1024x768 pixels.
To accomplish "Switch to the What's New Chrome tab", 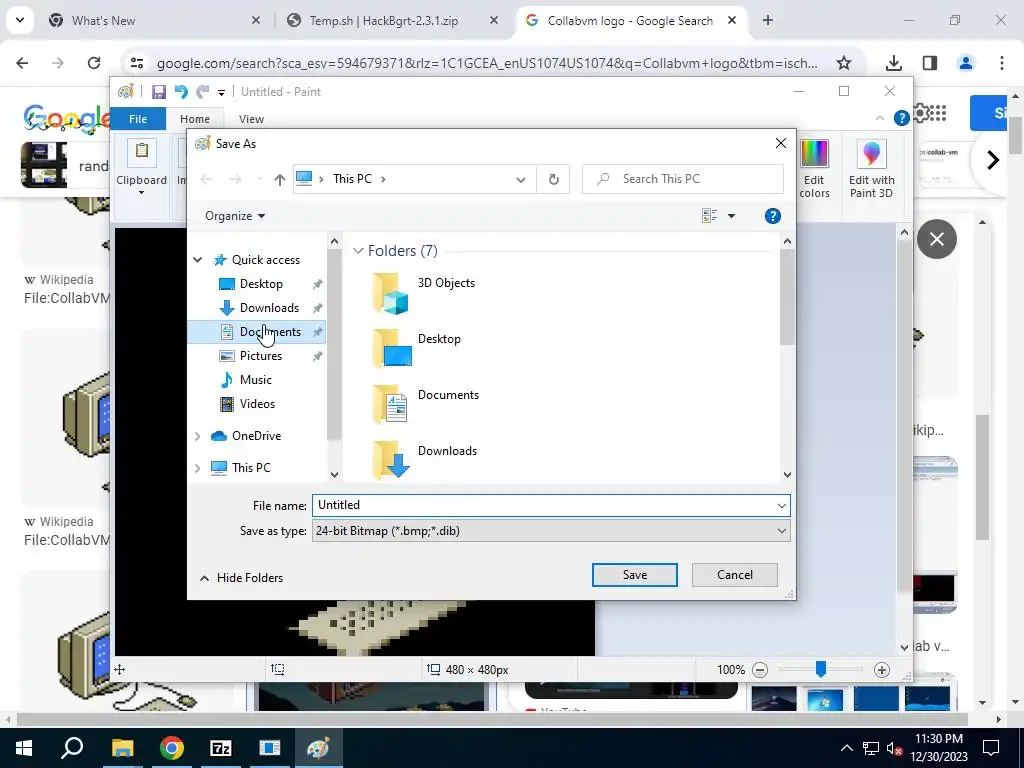I will point(157,20).
